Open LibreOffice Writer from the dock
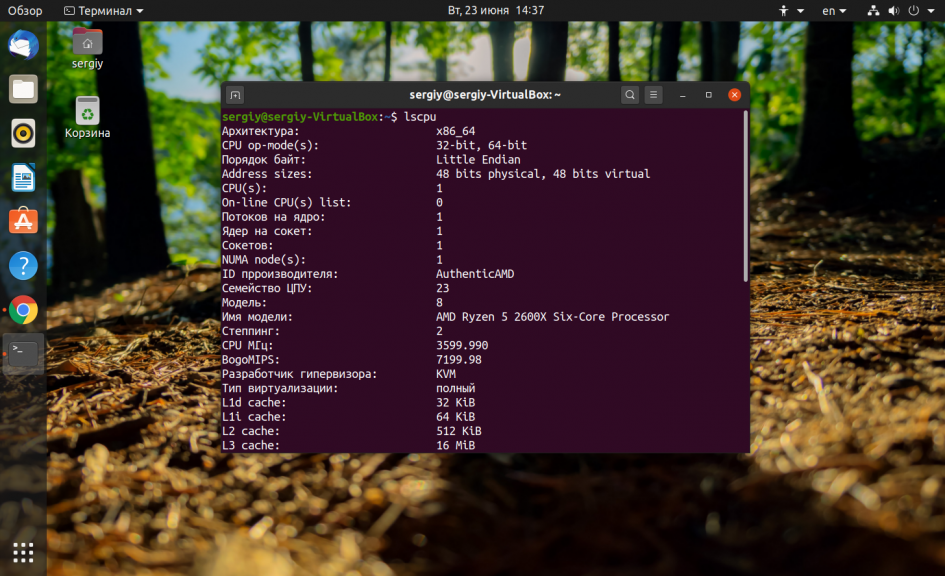Screen dimensions: 945x576 pos(24,177)
